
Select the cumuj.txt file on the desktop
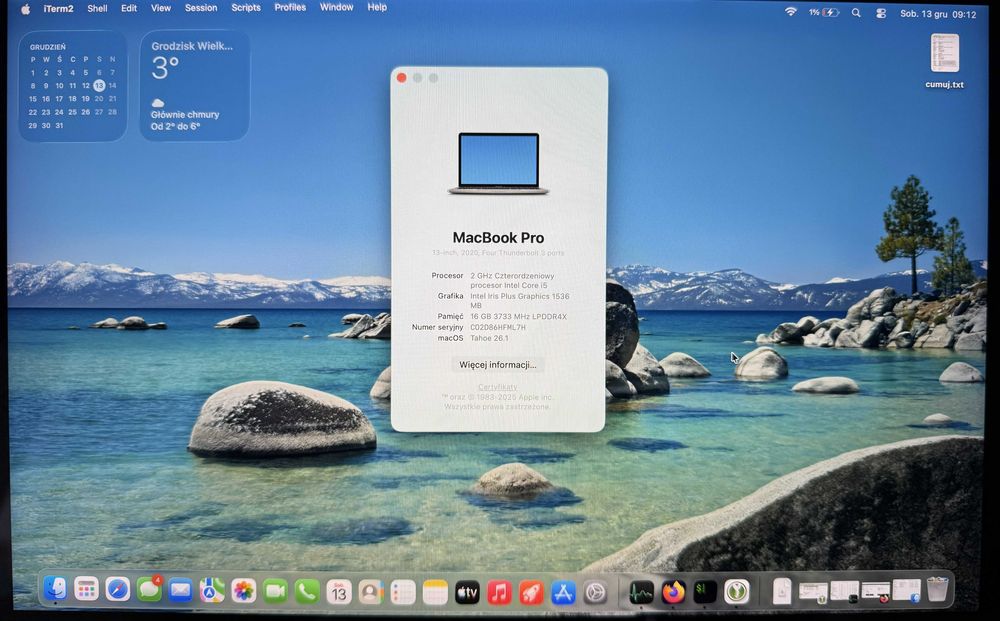[945, 61]
